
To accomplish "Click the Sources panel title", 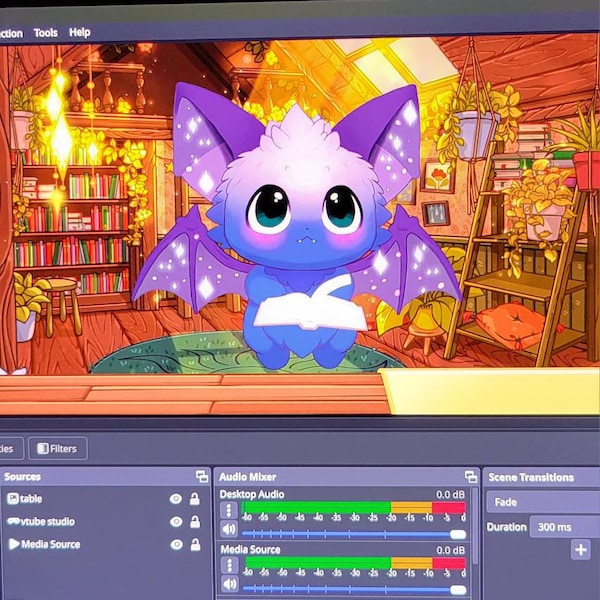I will coord(23,477).
